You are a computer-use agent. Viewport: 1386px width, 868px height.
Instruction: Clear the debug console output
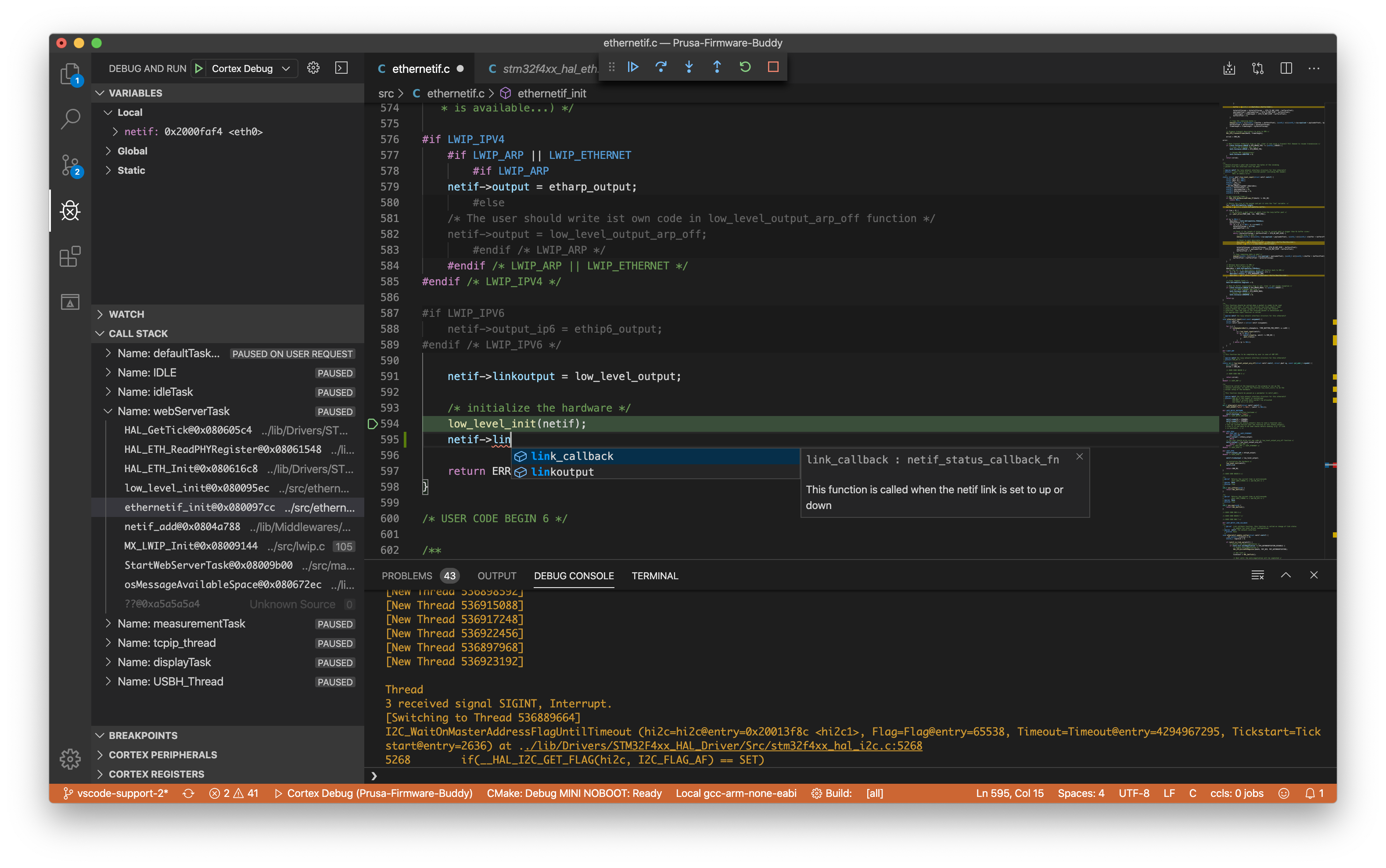pos(1257,575)
